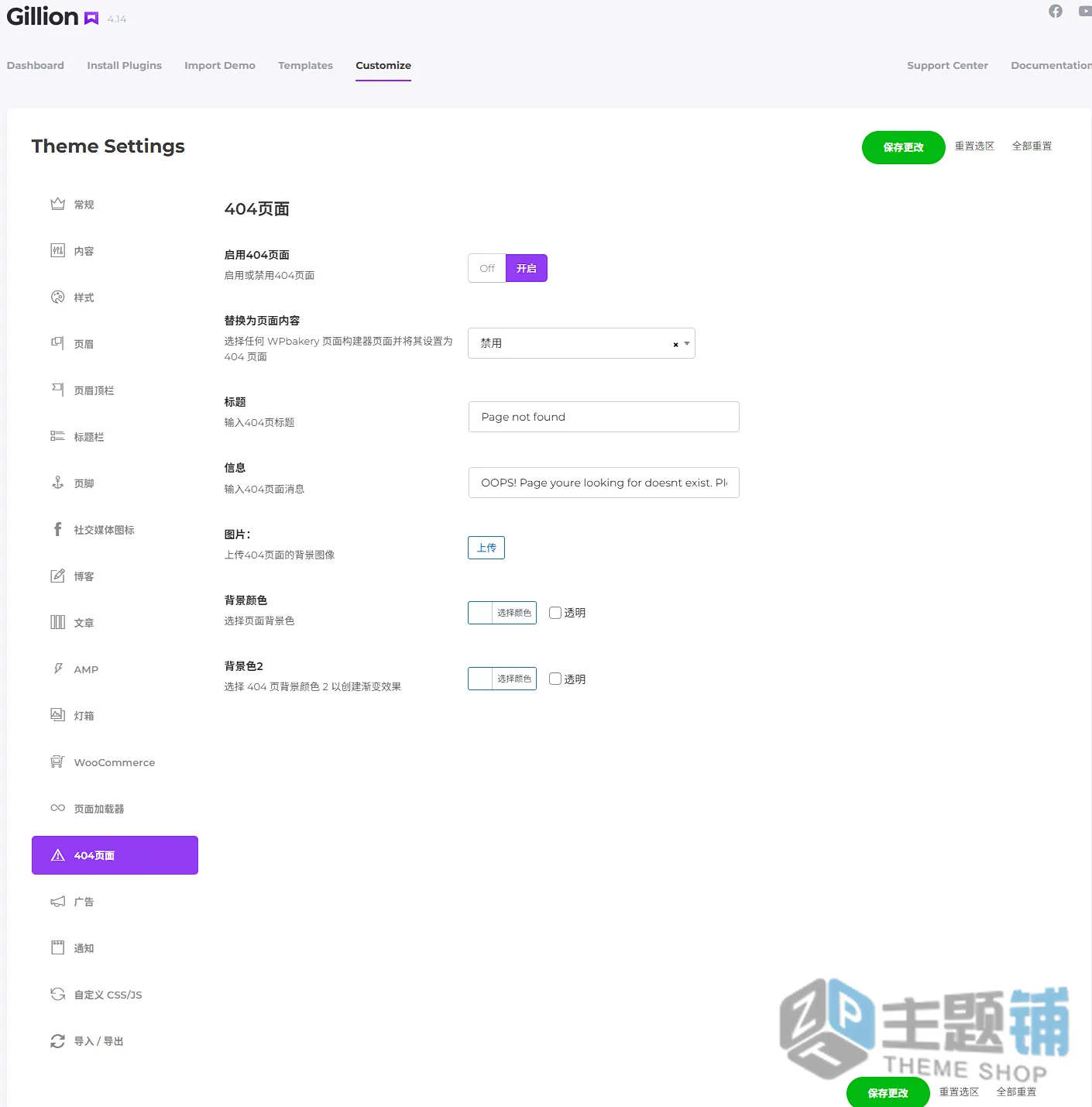Open the Documentation link
The height and width of the screenshot is (1107, 1092).
point(1051,65)
